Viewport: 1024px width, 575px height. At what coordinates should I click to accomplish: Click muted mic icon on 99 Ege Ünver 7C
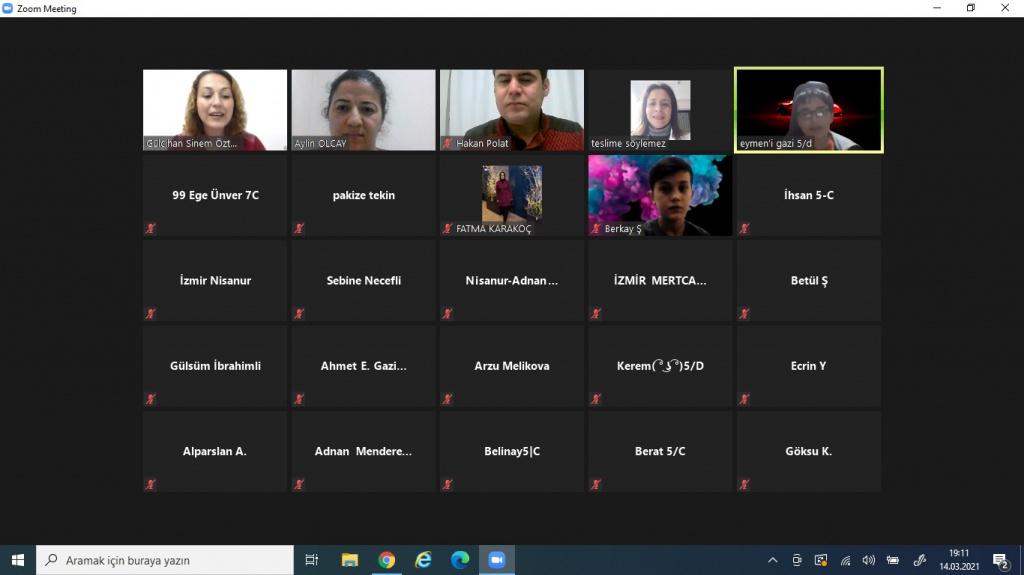click(150, 229)
